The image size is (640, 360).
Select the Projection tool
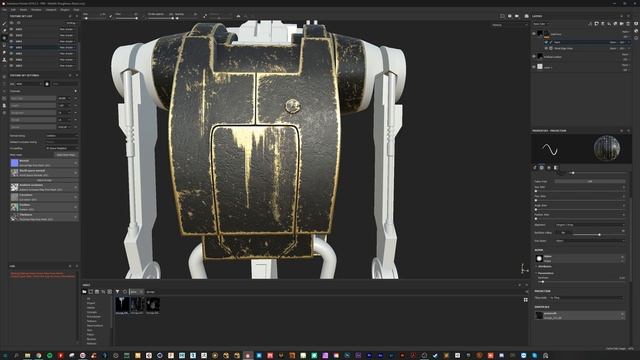click(x=4, y=38)
